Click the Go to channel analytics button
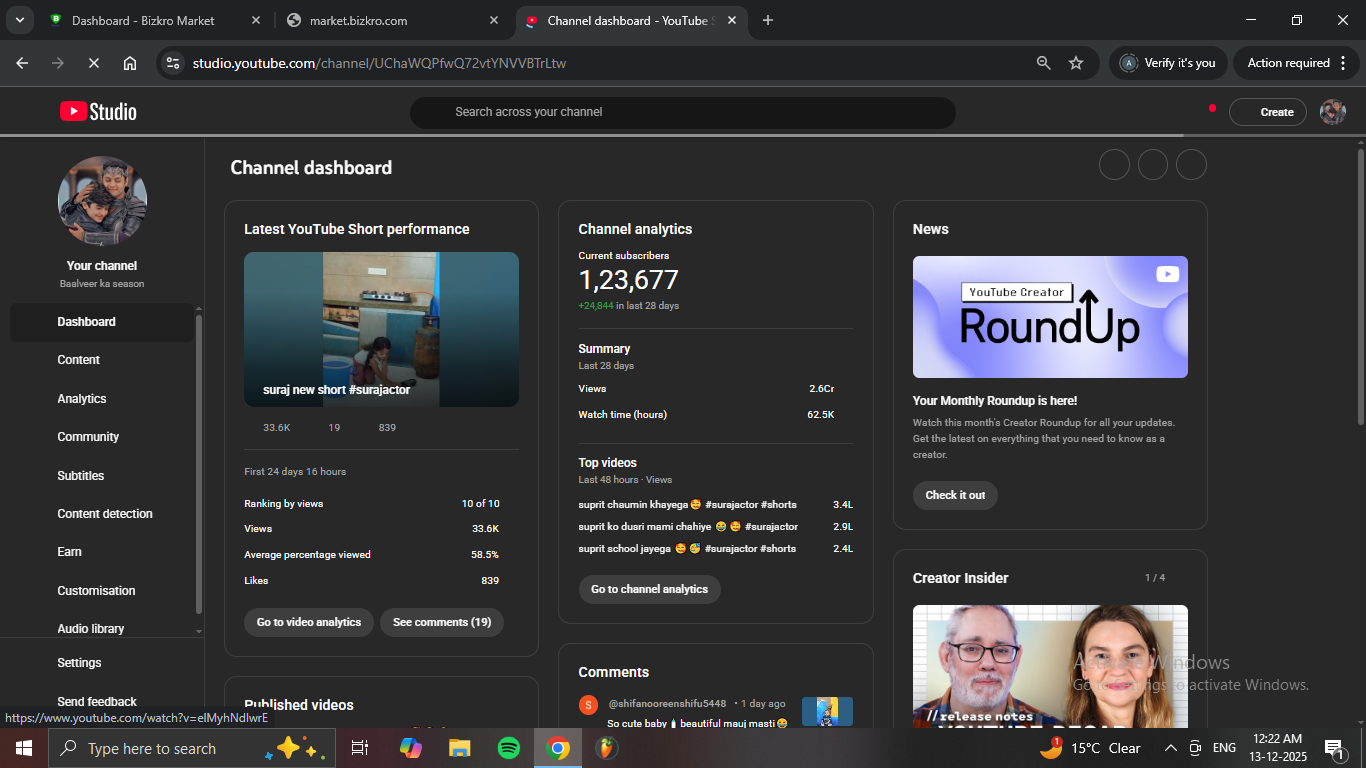This screenshot has width=1366, height=768. tap(649, 589)
